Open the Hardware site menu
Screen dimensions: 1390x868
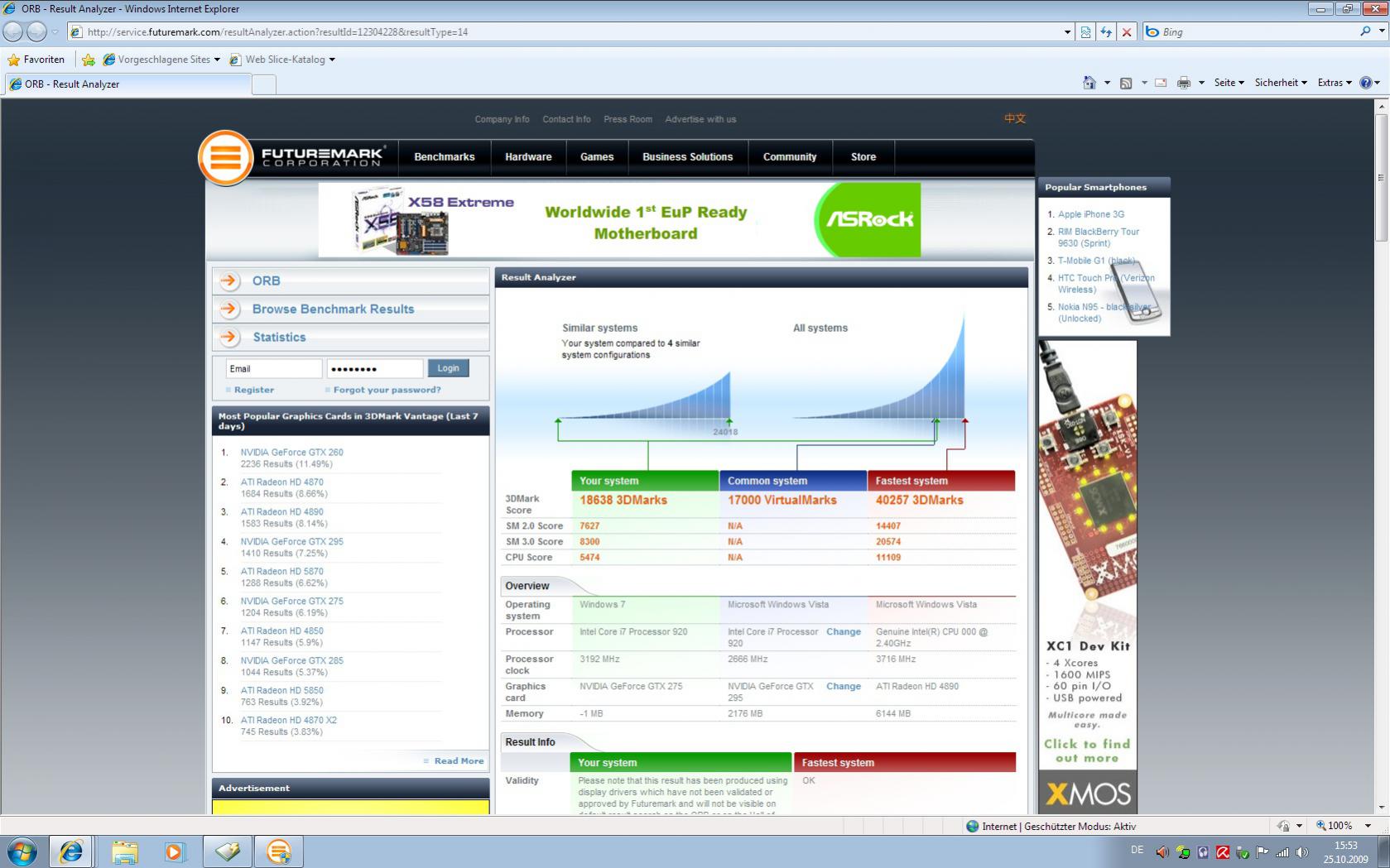(528, 157)
